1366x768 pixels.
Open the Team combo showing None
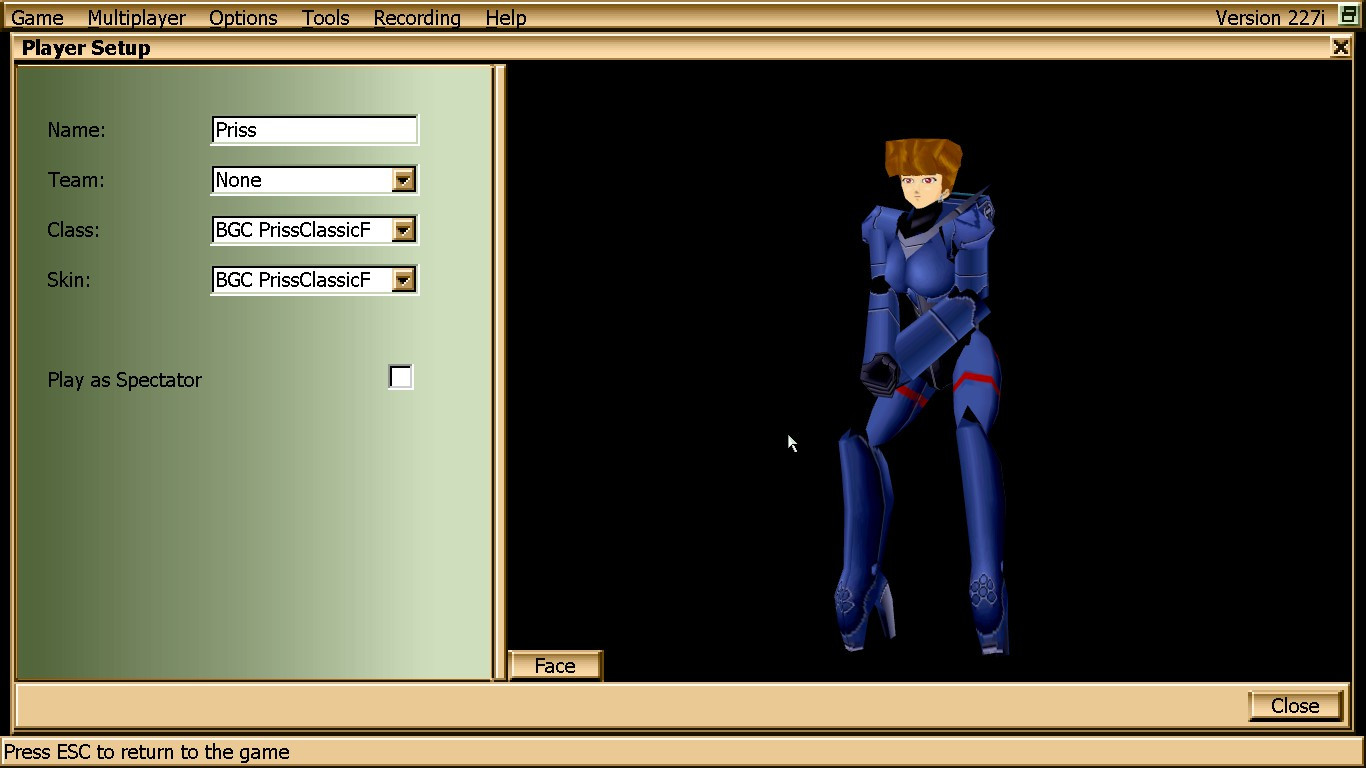[x=300, y=180]
